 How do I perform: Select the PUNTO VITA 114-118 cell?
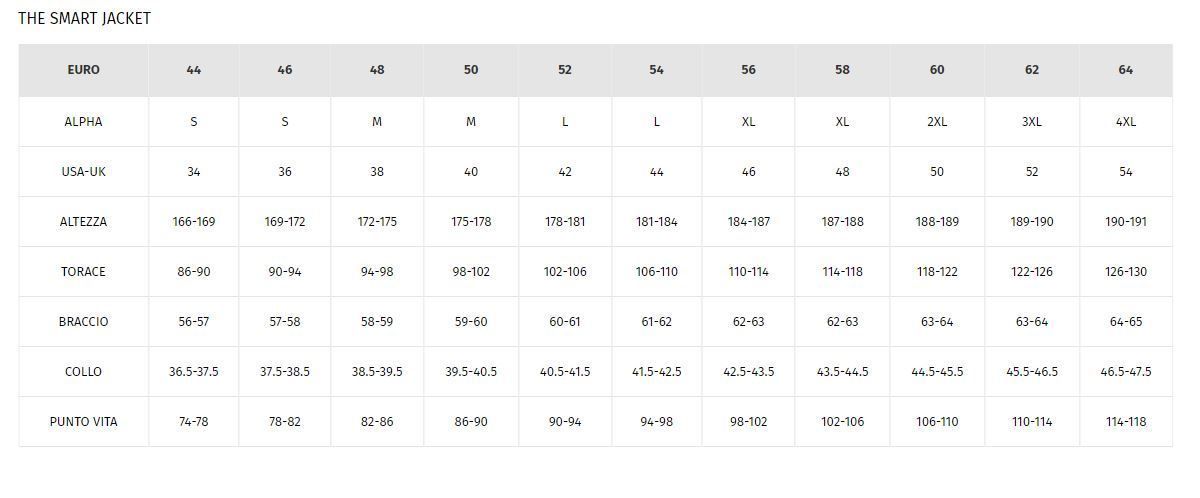coord(1125,422)
